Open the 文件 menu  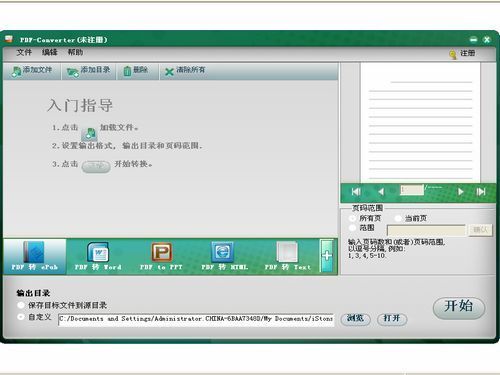24,52
